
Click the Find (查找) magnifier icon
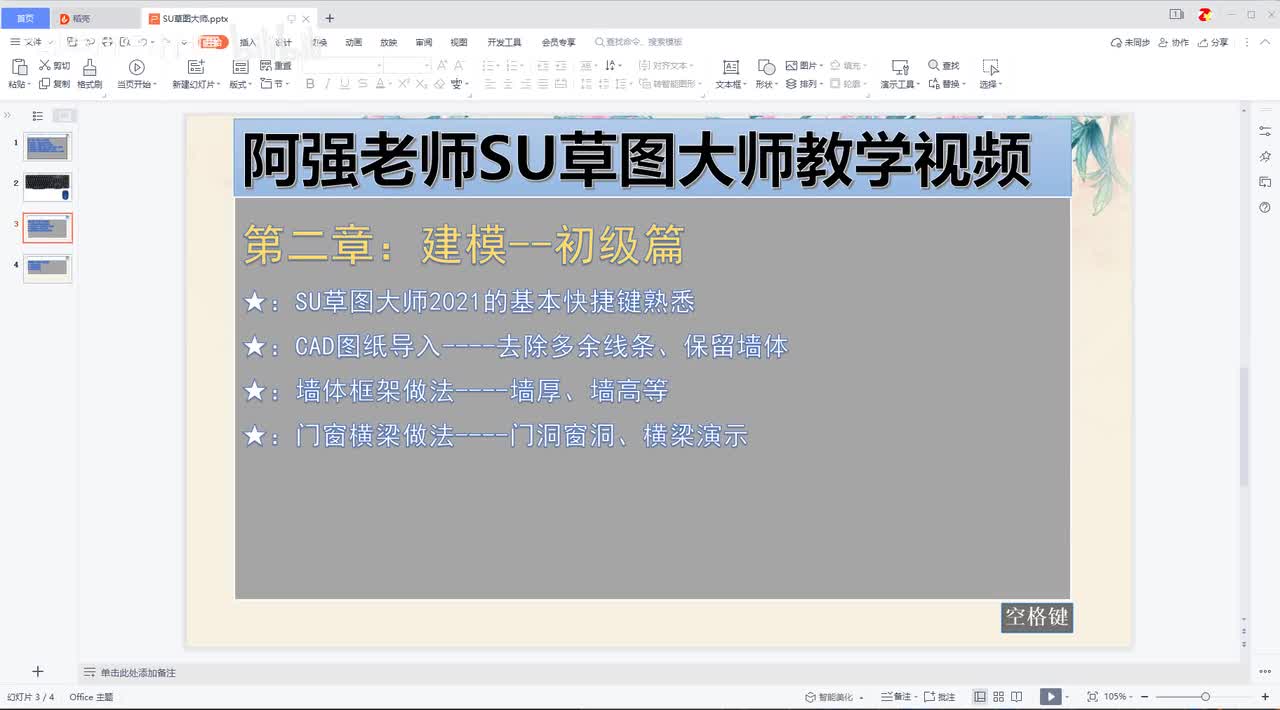click(934, 66)
